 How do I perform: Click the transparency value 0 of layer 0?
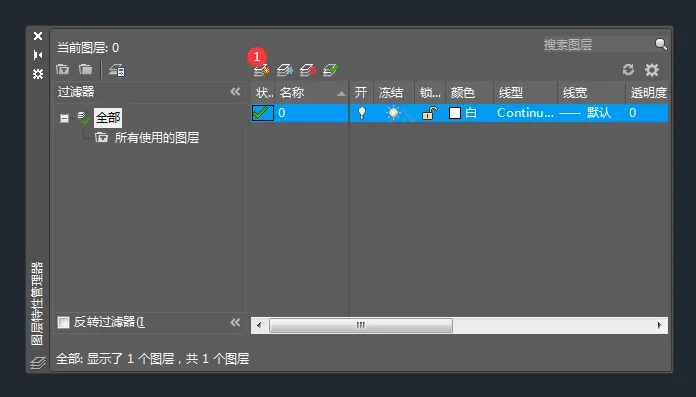click(x=633, y=113)
